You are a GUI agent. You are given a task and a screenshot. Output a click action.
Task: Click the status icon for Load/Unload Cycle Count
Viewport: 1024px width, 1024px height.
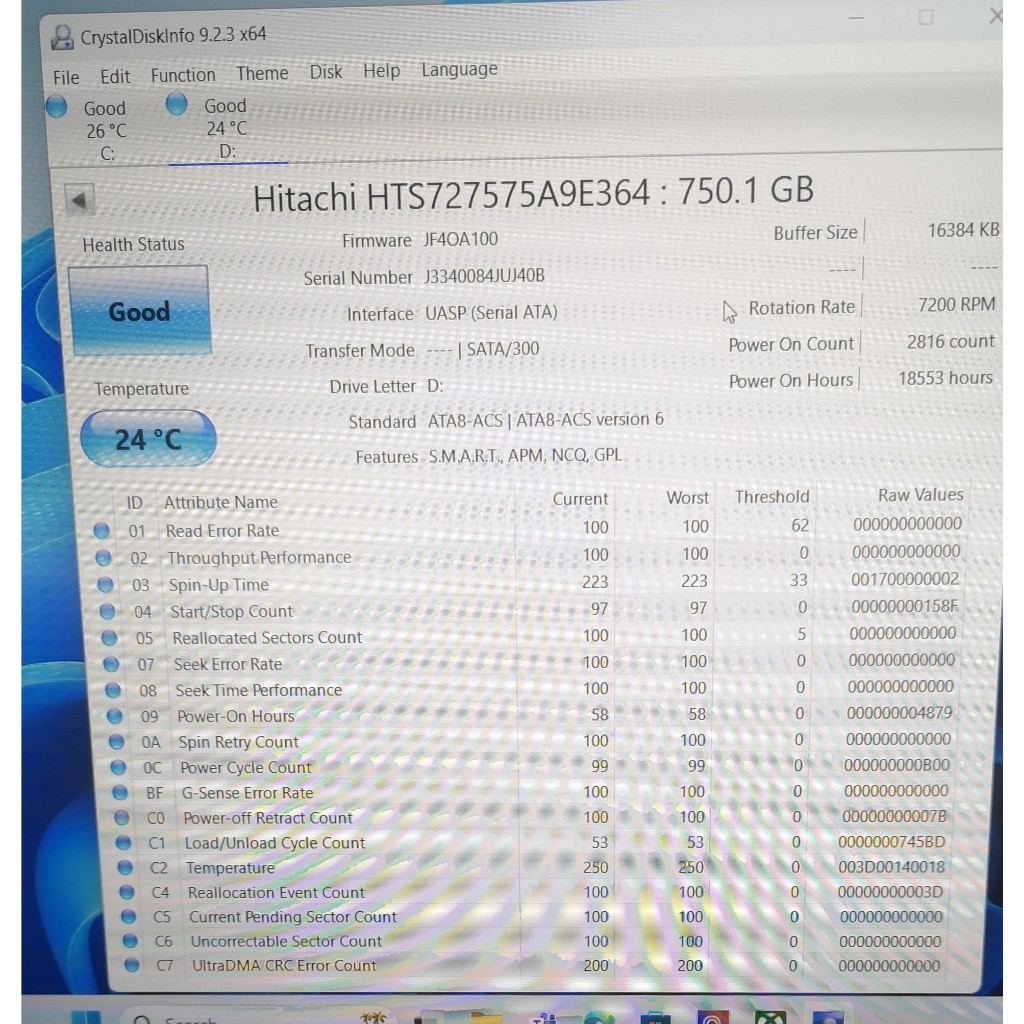tap(123, 843)
